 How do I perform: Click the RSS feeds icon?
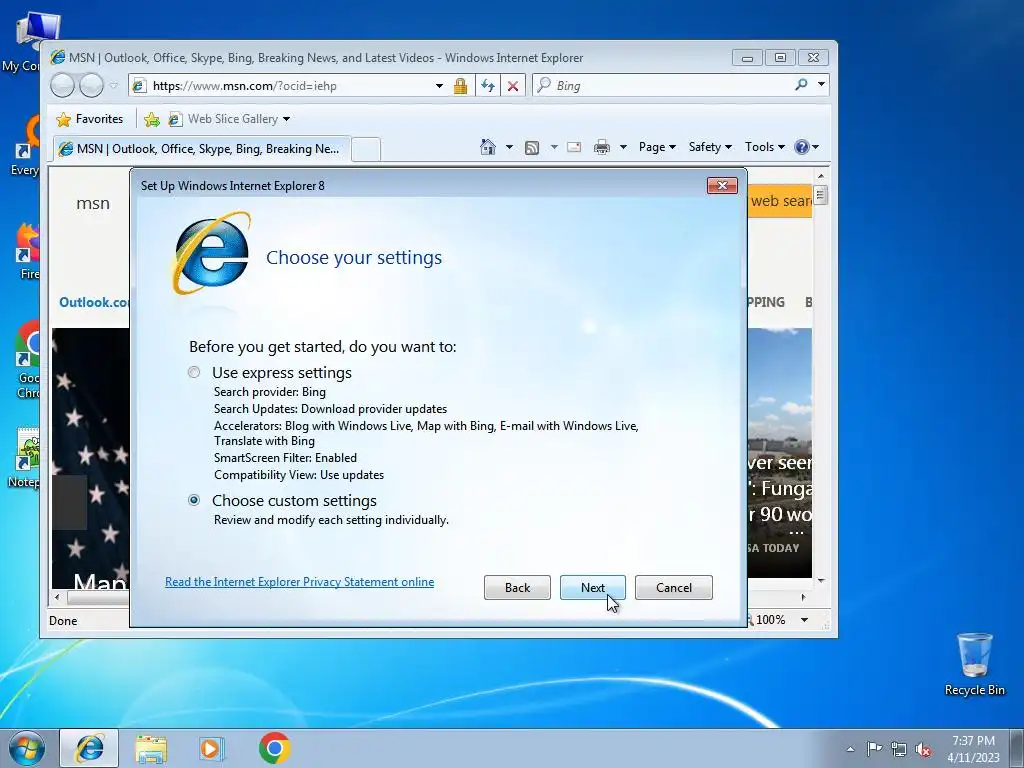coord(532,148)
